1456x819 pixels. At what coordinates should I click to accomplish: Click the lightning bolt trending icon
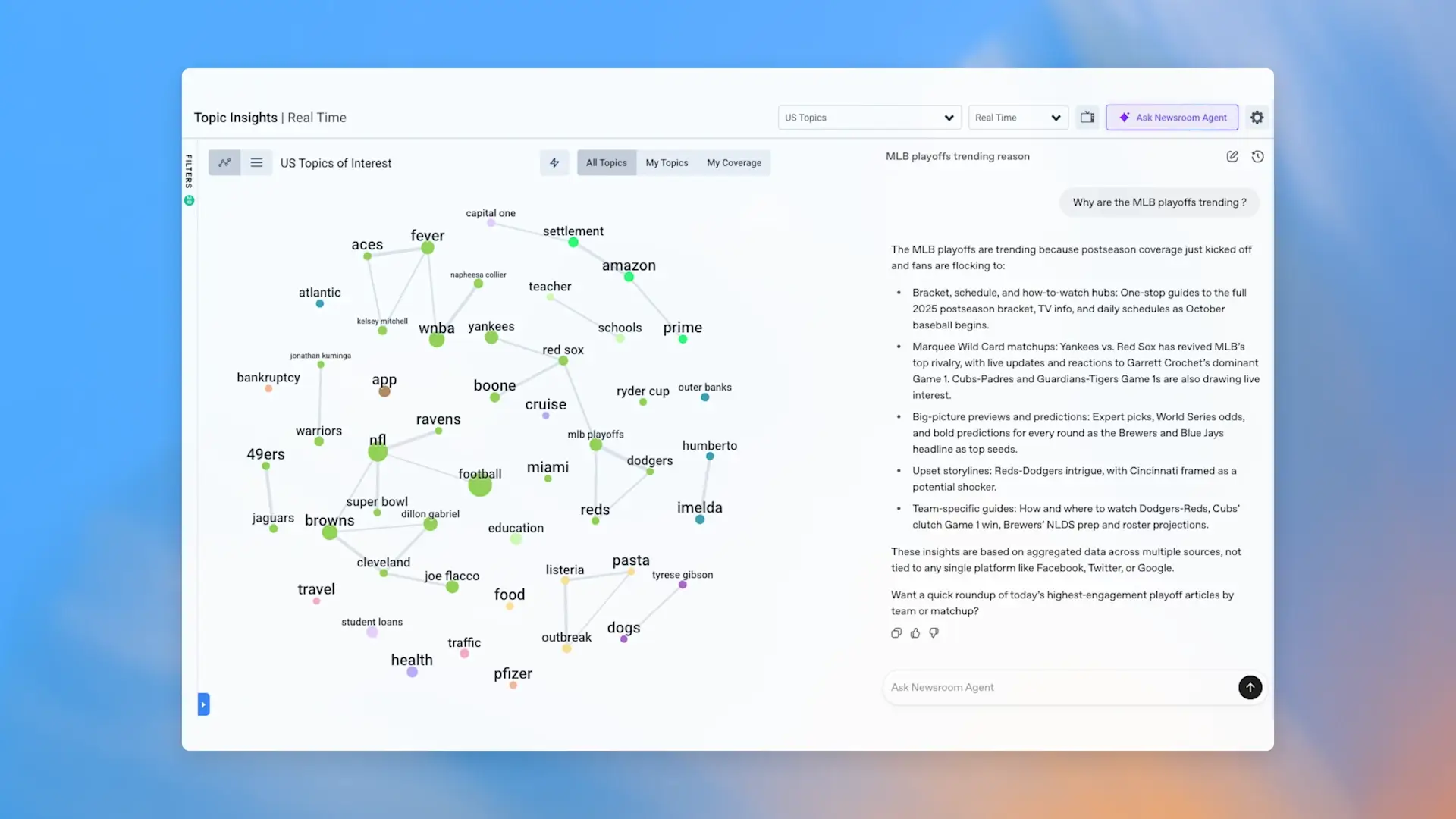pyautogui.click(x=554, y=162)
